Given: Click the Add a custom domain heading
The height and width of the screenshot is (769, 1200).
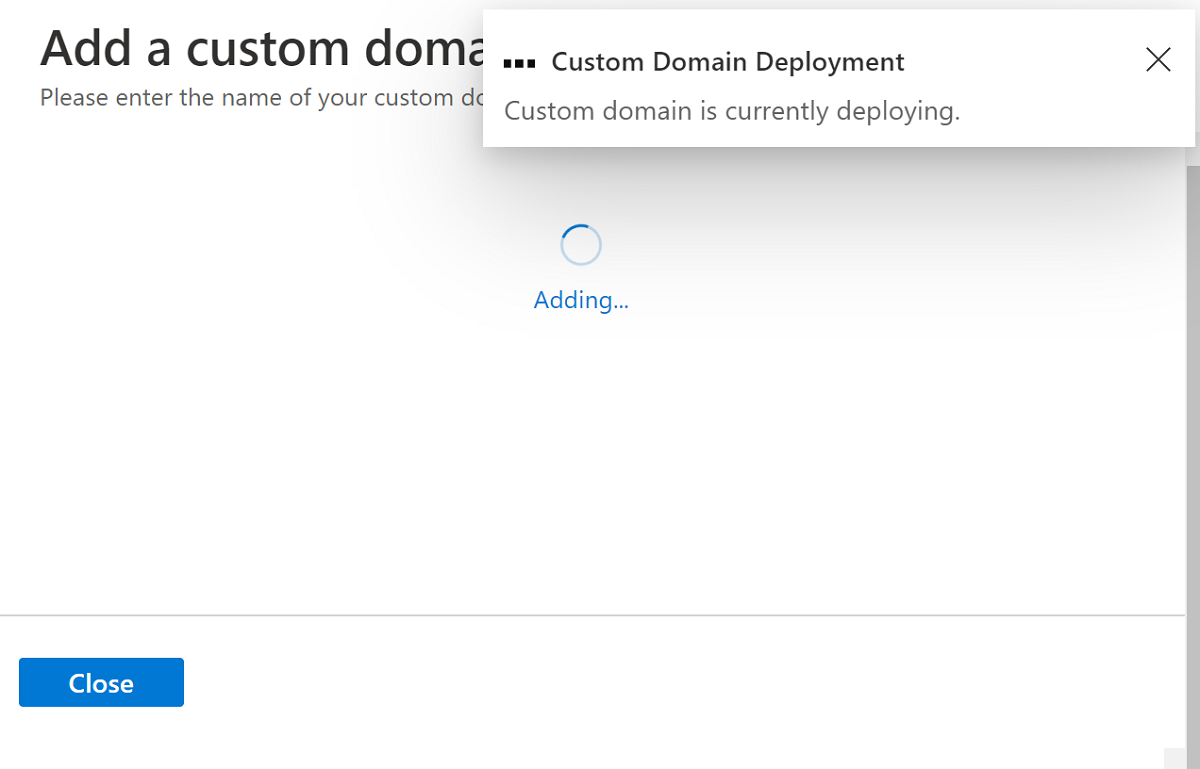Looking at the screenshot, I should pos(240,47).
